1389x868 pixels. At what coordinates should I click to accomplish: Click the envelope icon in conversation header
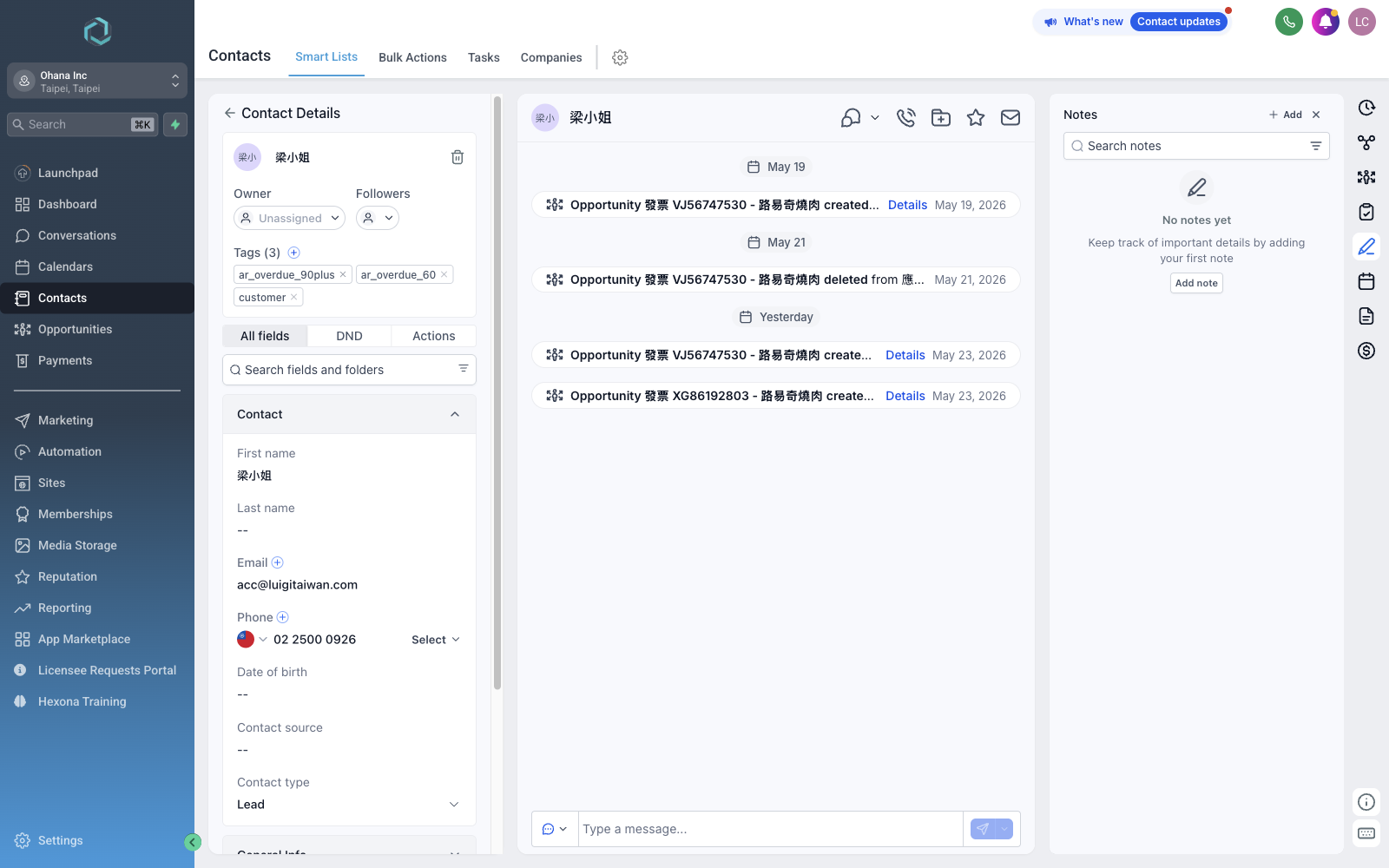[1010, 117]
